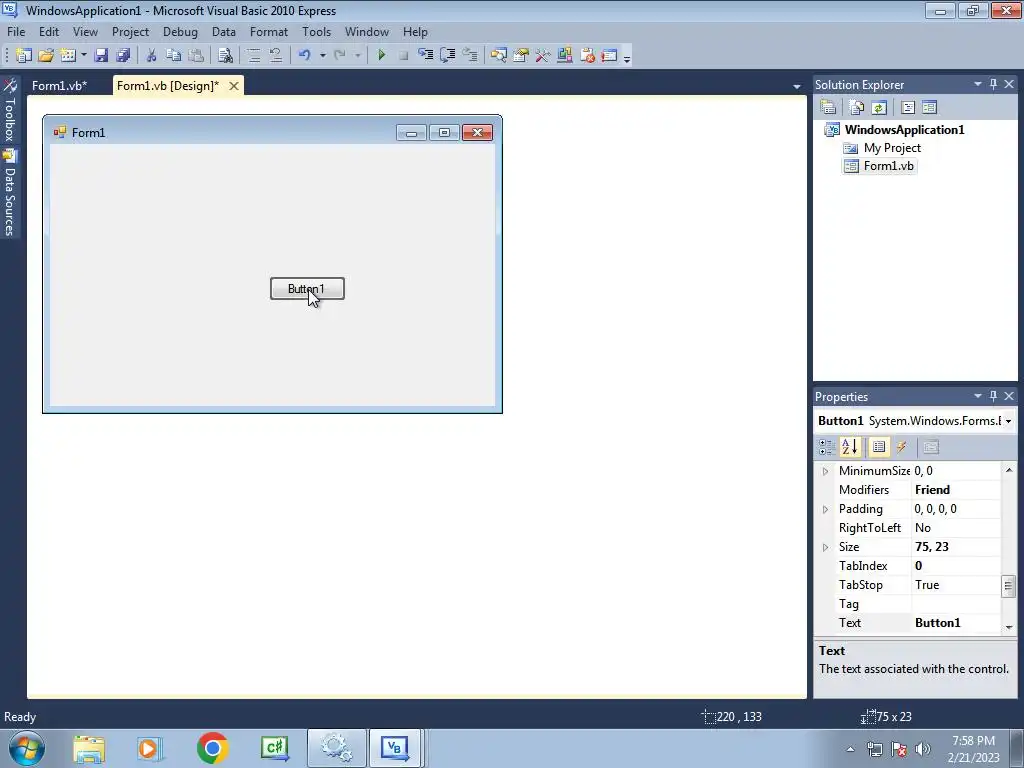Open the Undo history dropdown arrow
Screen dimensions: 1024x768
[x=323, y=56]
